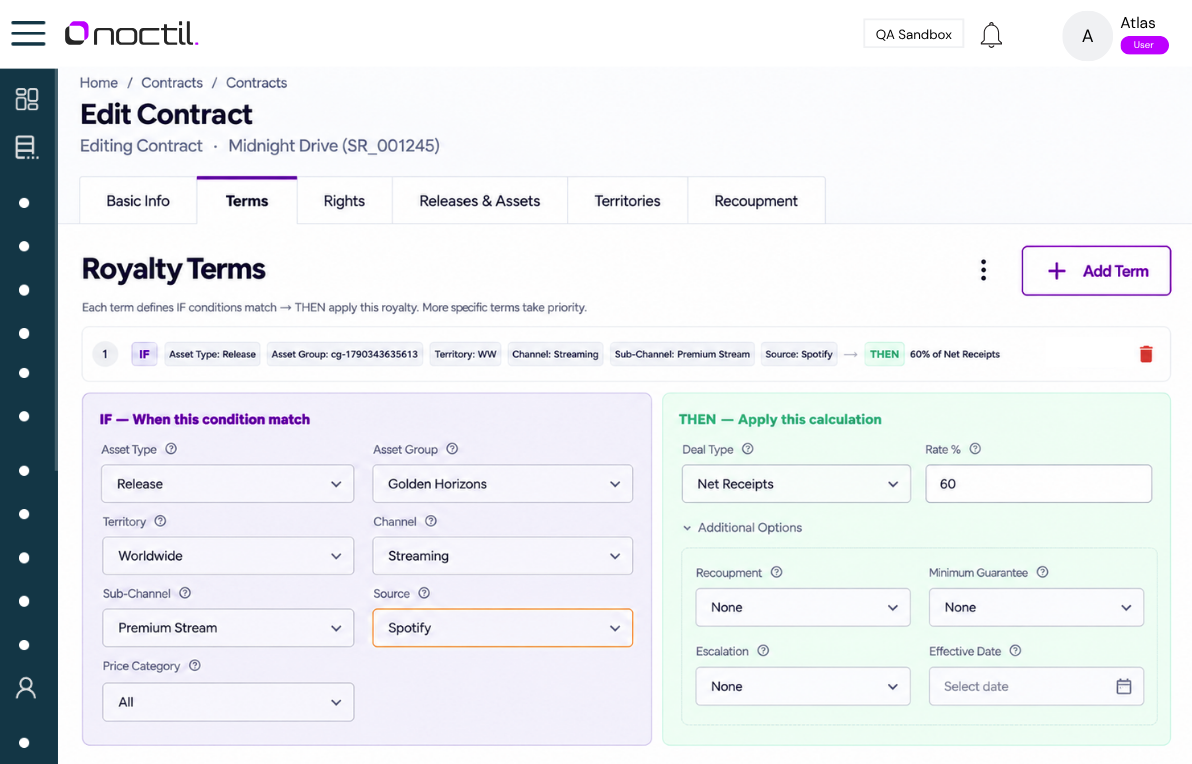This screenshot has width=1192, height=764.
Task: Switch to the Rights tab
Action: tap(344, 201)
